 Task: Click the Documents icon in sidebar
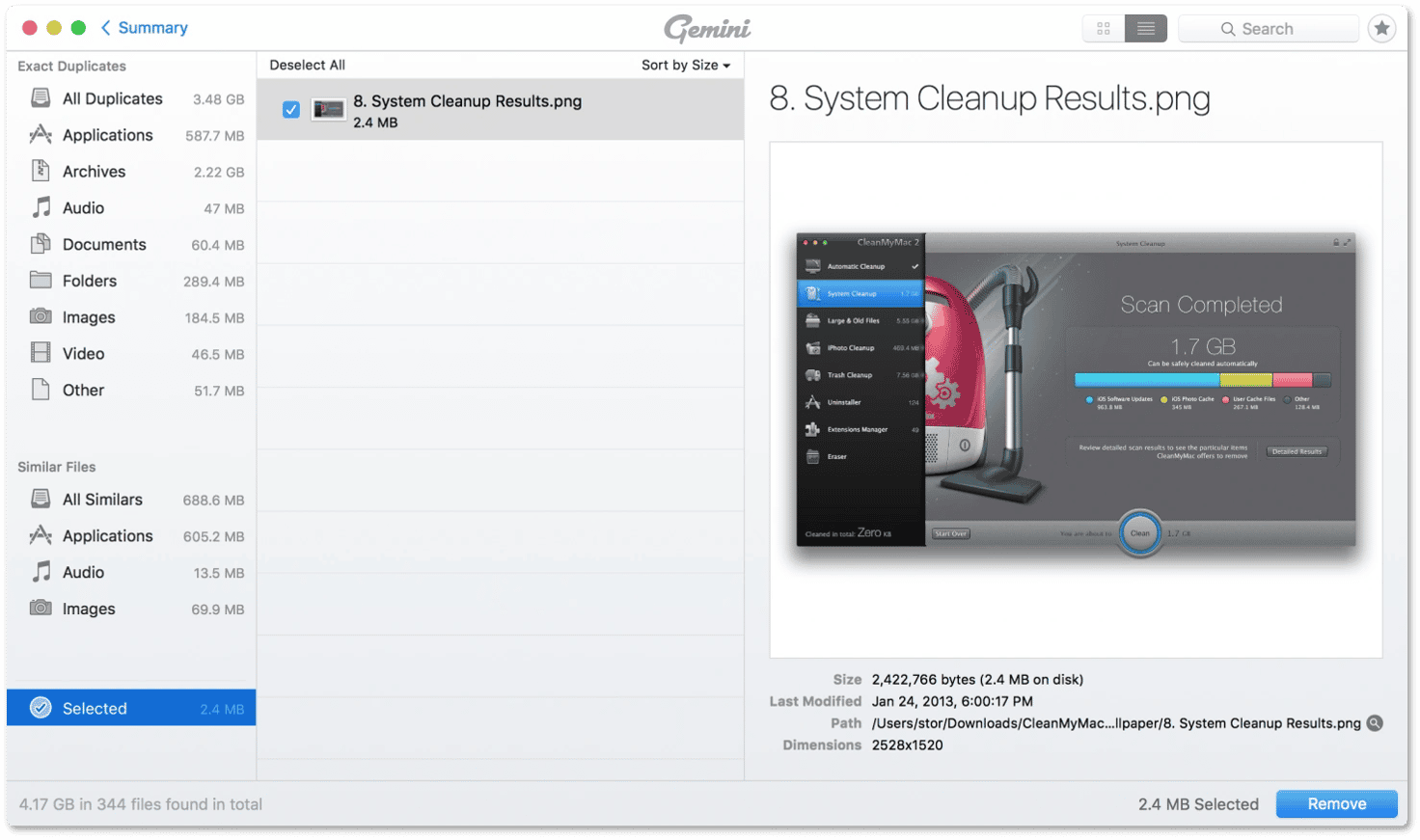point(41,244)
